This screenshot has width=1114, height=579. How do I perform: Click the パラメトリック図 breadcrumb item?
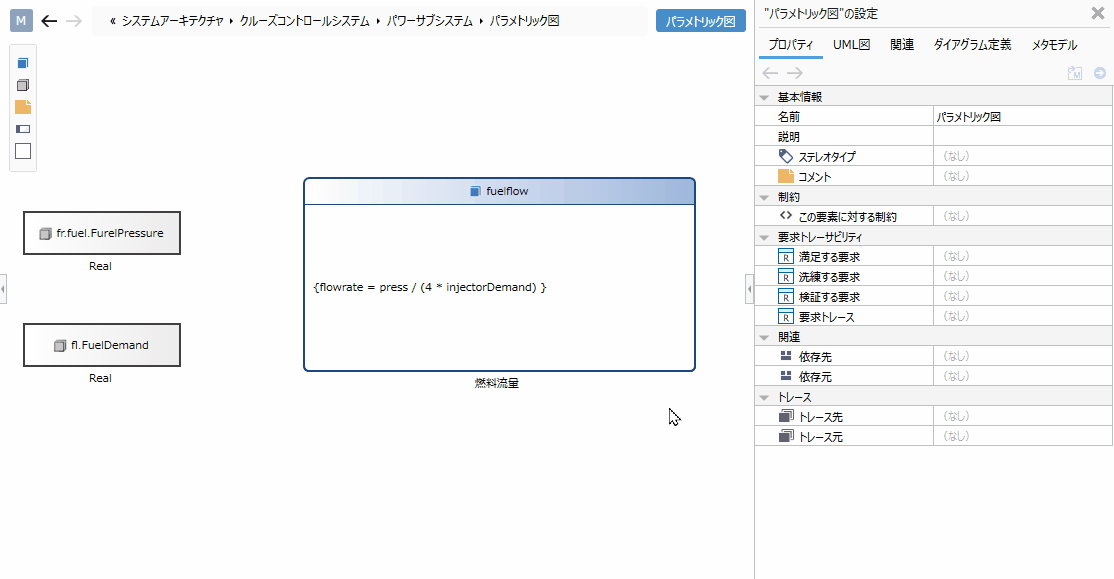524,21
